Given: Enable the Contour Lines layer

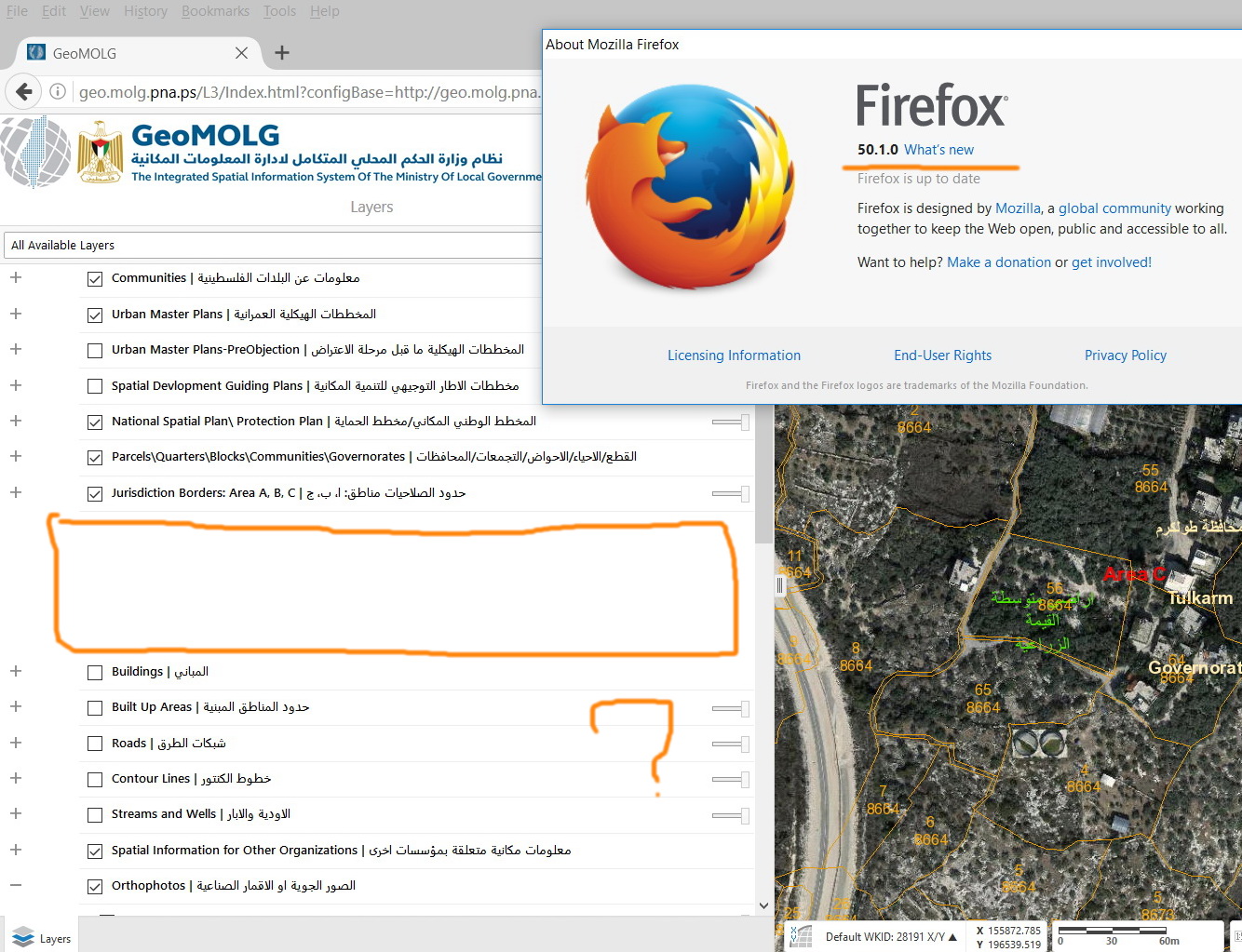Looking at the screenshot, I should coord(95,779).
